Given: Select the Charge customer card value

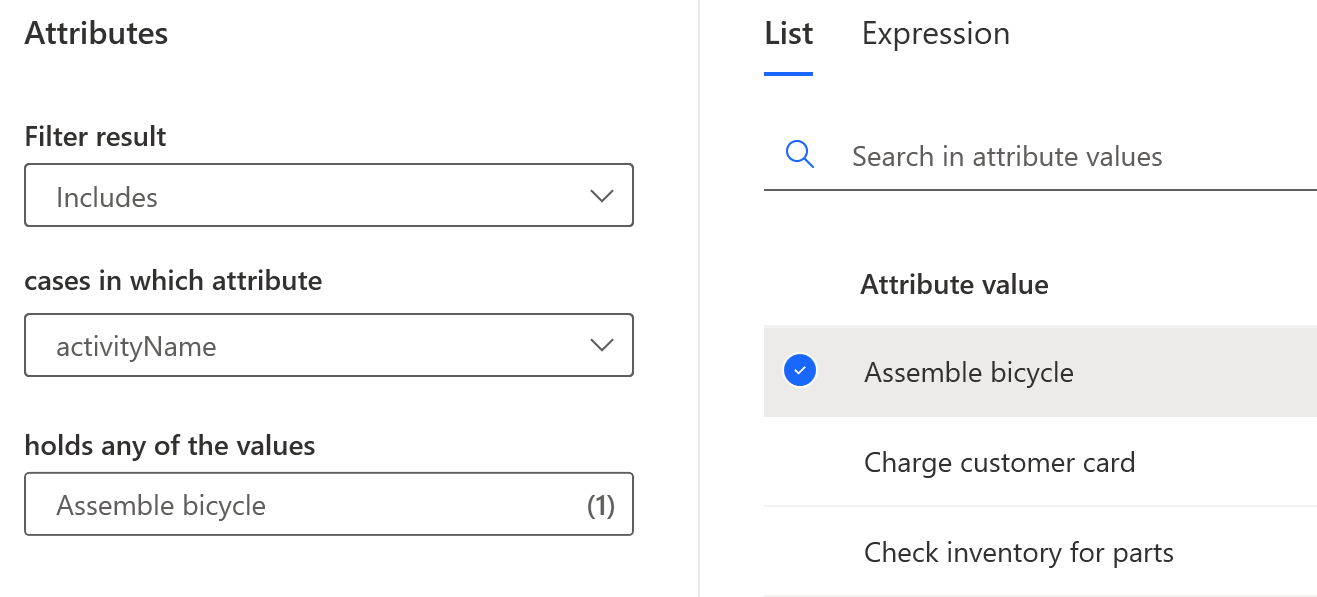Looking at the screenshot, I should point(999,462).
